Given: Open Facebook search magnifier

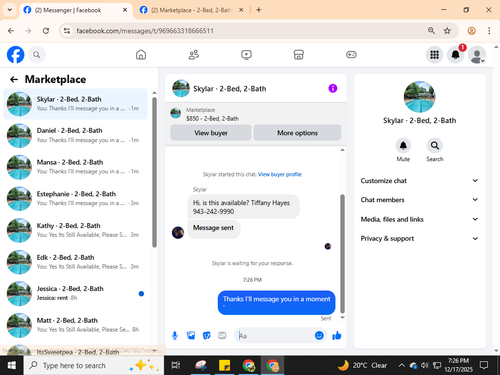Looking at the screenshot, I should (x=37, y=55).
